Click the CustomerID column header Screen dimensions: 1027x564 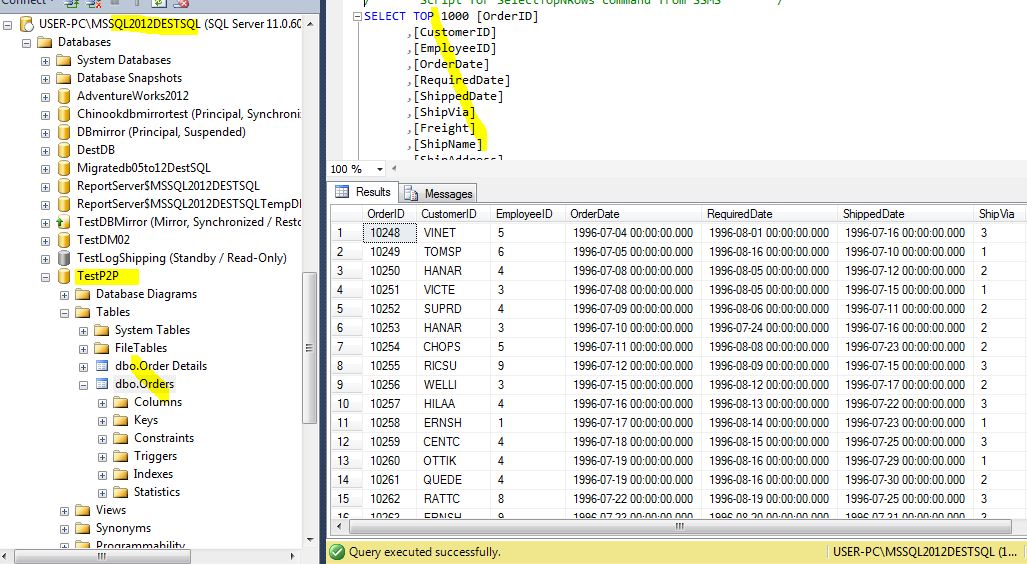coord(453,214)
